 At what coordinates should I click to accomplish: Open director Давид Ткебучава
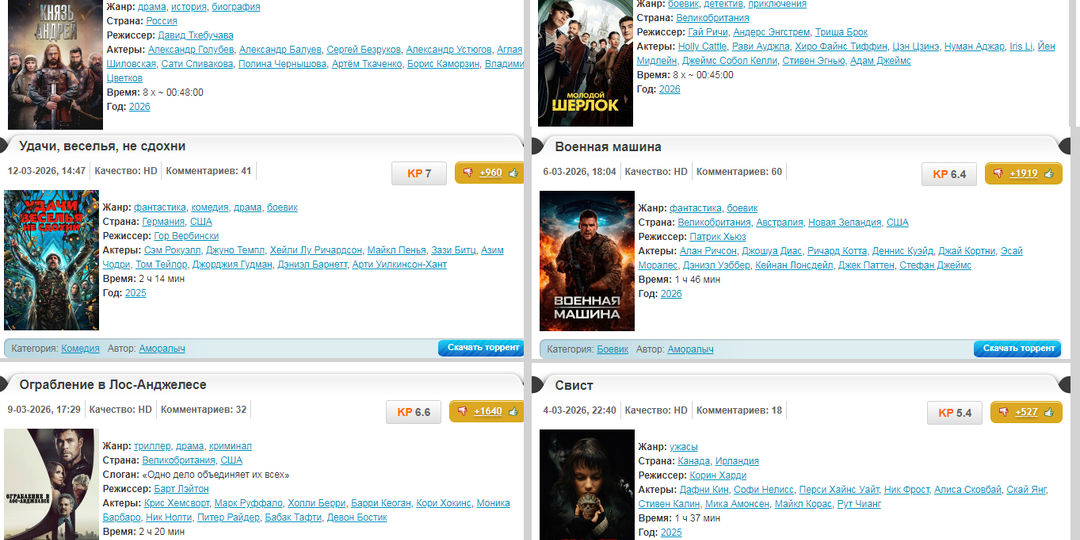coord(196,35)
